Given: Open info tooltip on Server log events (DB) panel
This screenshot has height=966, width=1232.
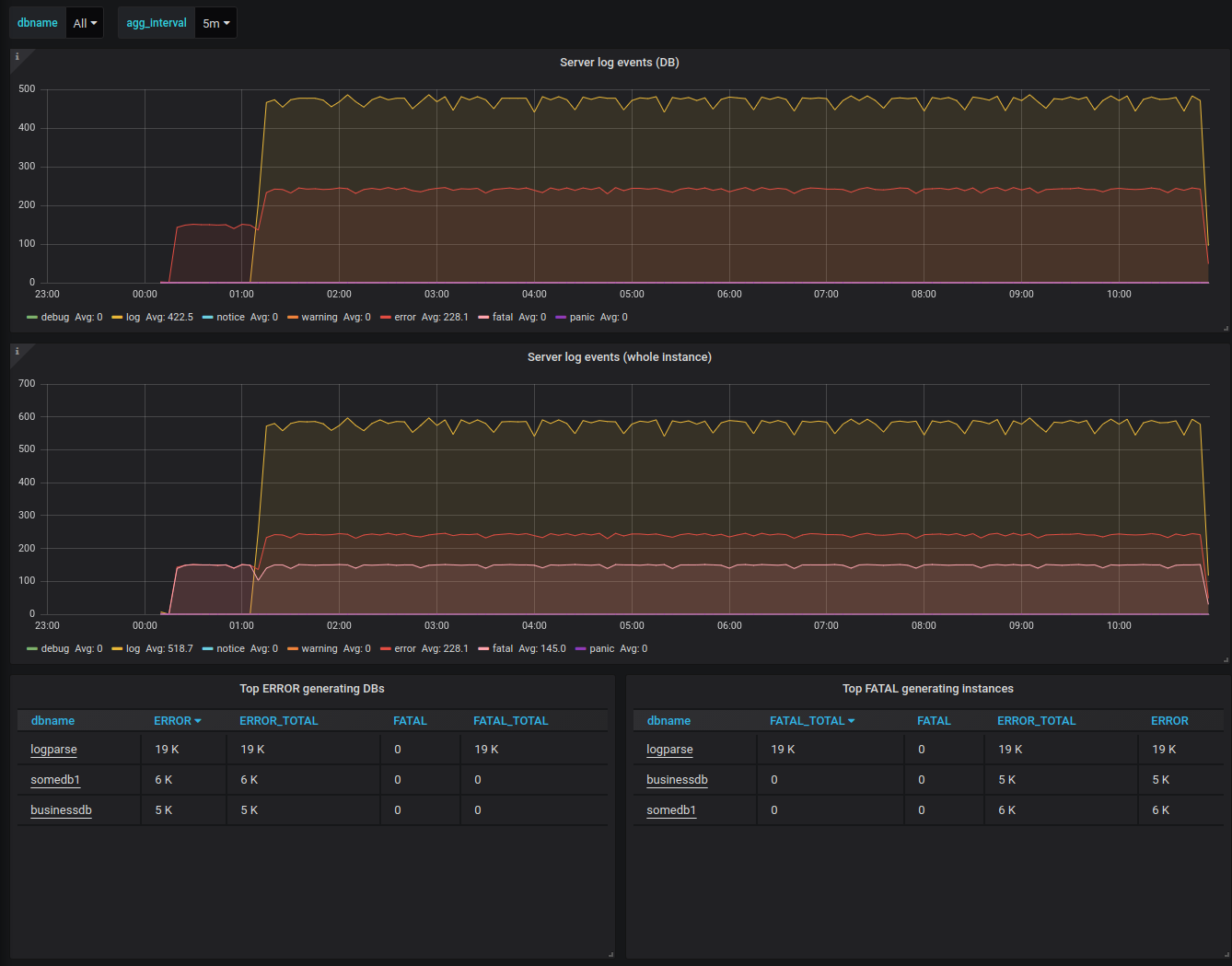Looking at the screenshot, I should (x=17, y=57).
